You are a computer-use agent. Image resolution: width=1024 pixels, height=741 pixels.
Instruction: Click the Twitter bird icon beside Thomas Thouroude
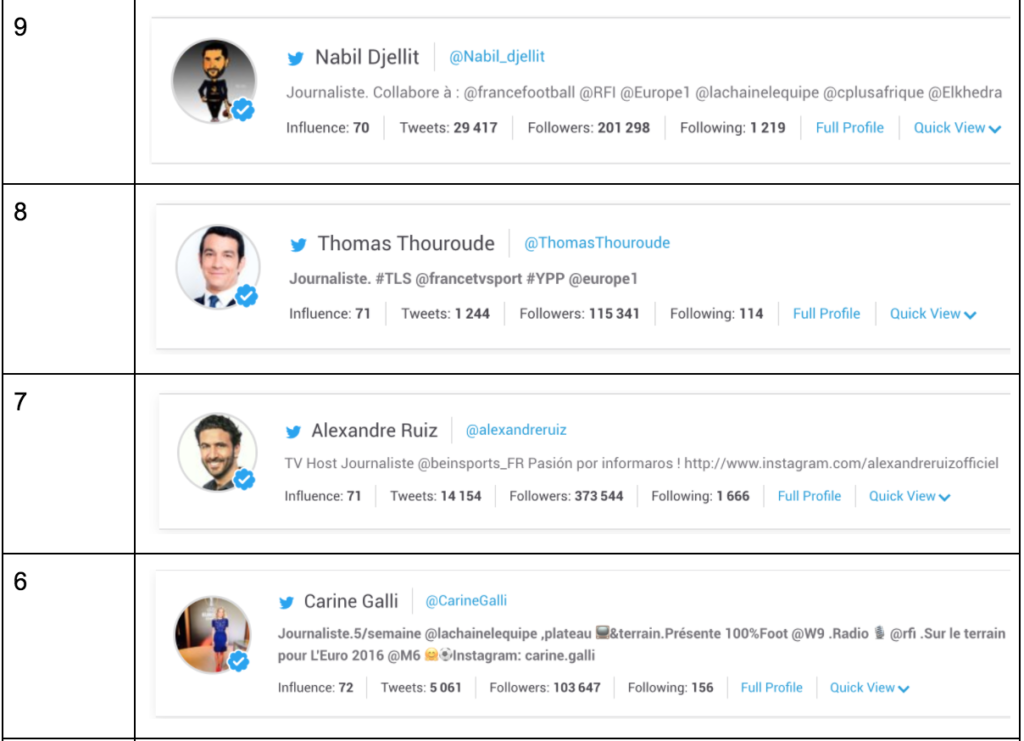[x=298, y=244]
